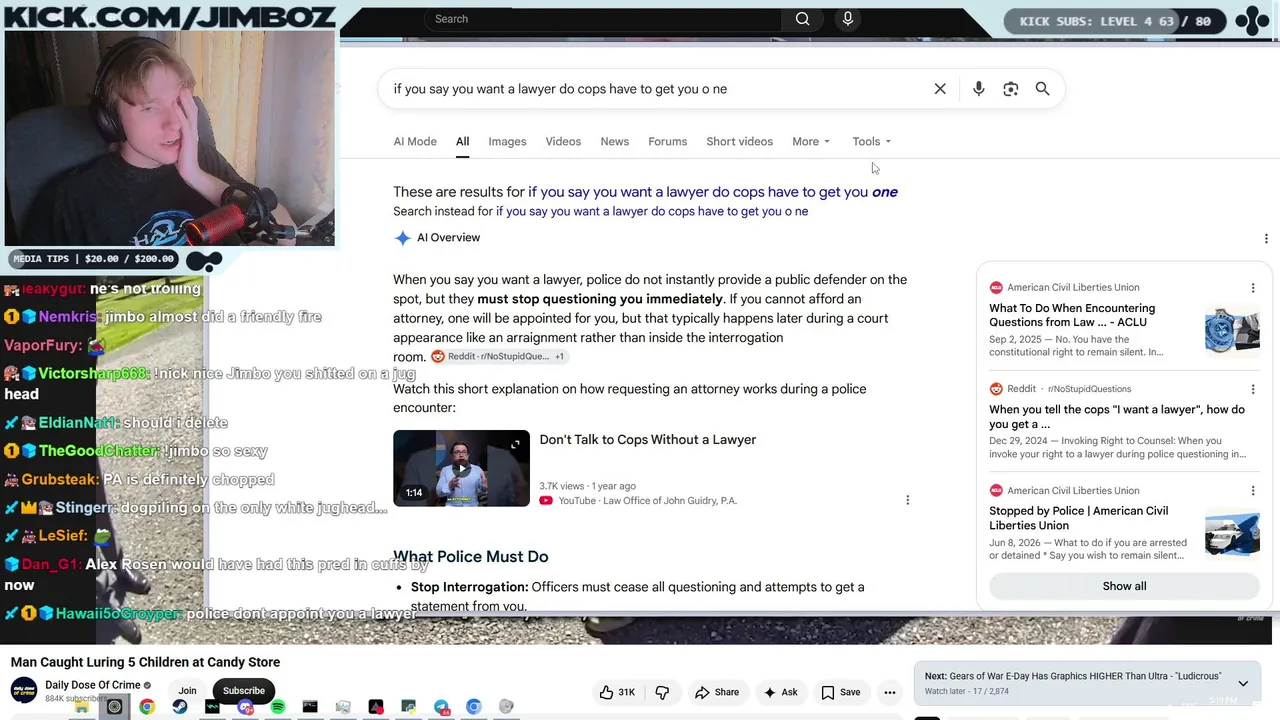Click the AI Overview sparkle icon
The height and width of the screenshot is (720, 1280).
402,238
